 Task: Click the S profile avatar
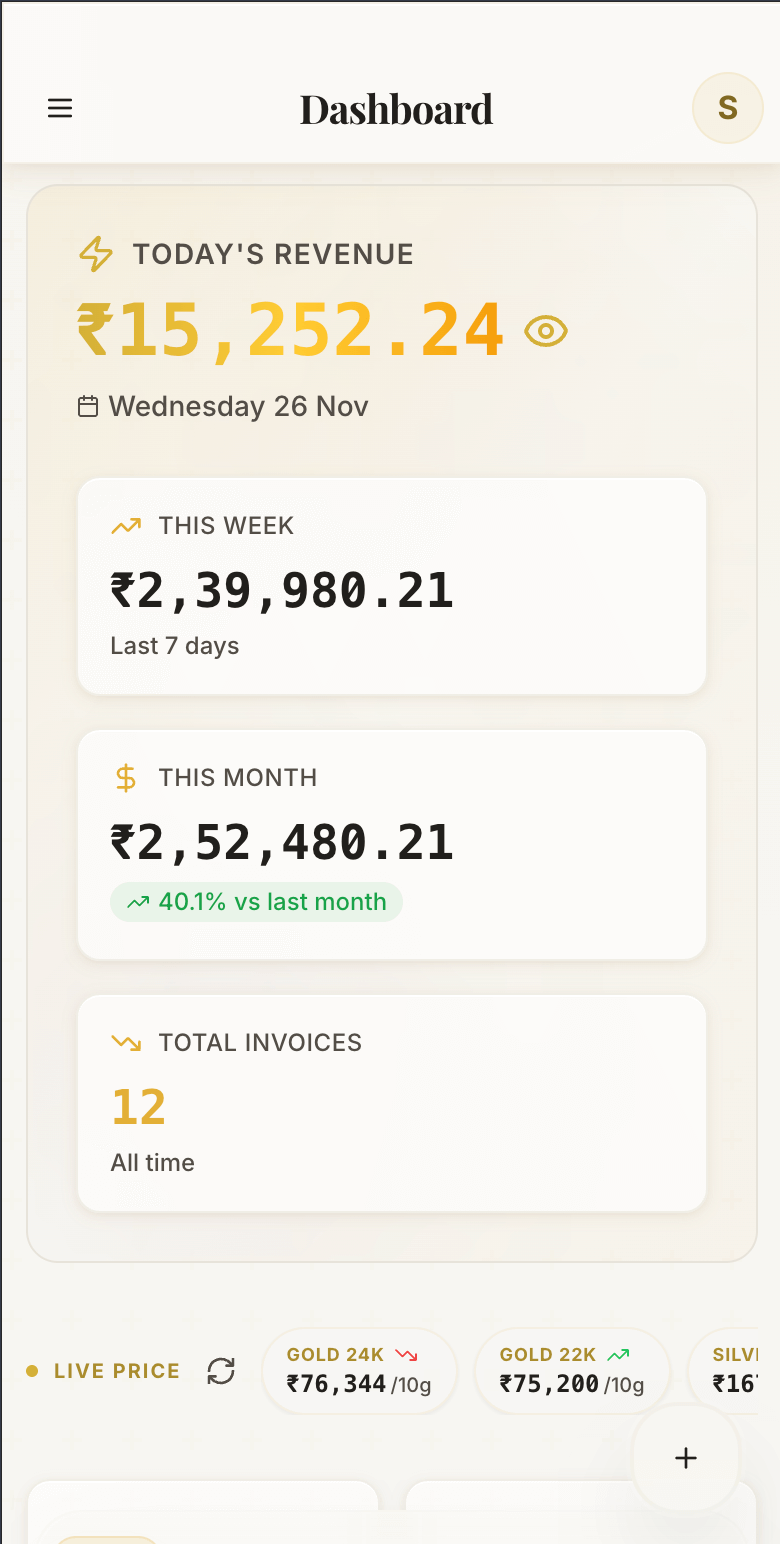click(727, 108)
